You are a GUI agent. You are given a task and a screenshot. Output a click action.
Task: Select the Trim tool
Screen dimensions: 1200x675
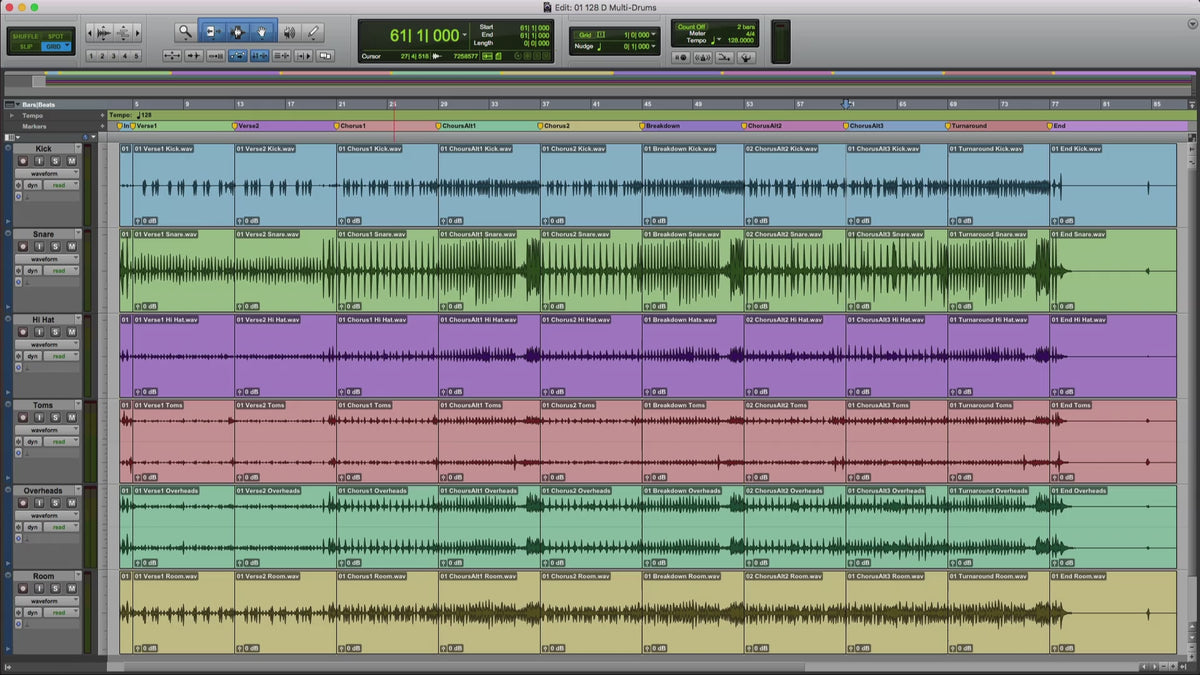[211, 32]
